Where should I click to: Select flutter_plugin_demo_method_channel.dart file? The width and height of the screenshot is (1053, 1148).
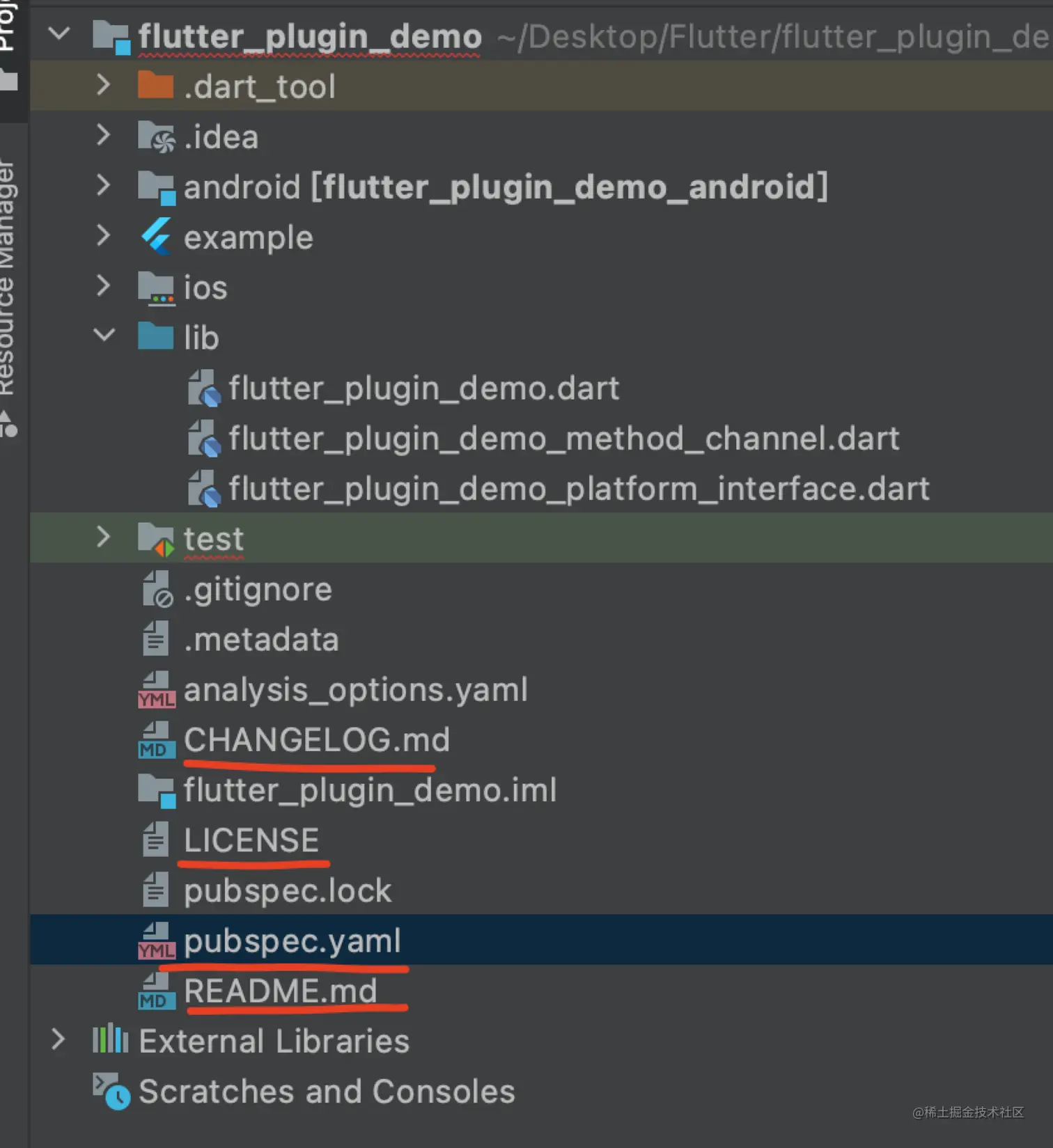[x=563, y=439]
